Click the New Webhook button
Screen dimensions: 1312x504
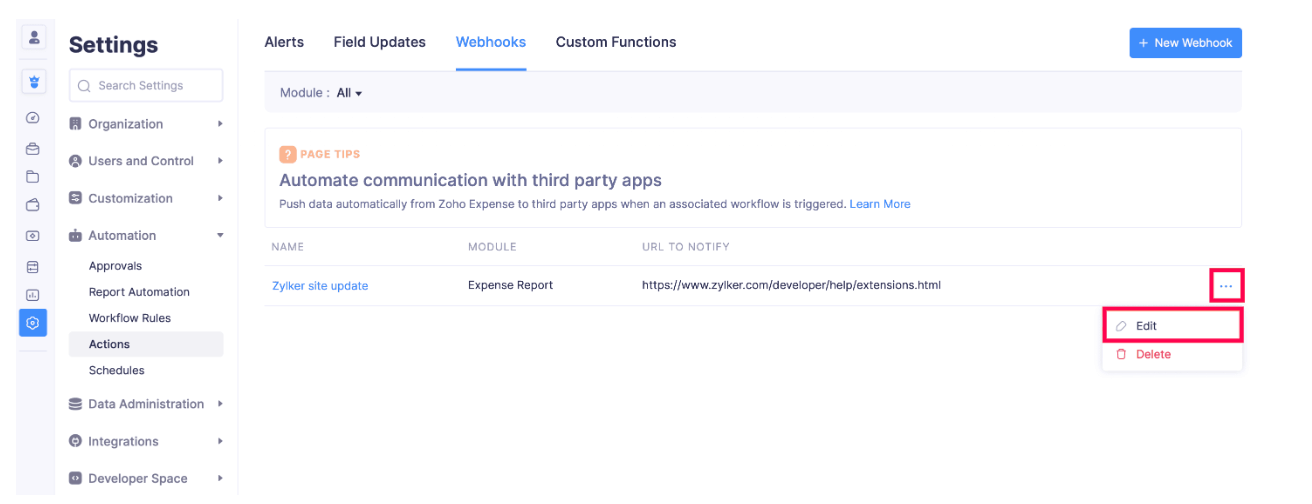coord(1185,43)
